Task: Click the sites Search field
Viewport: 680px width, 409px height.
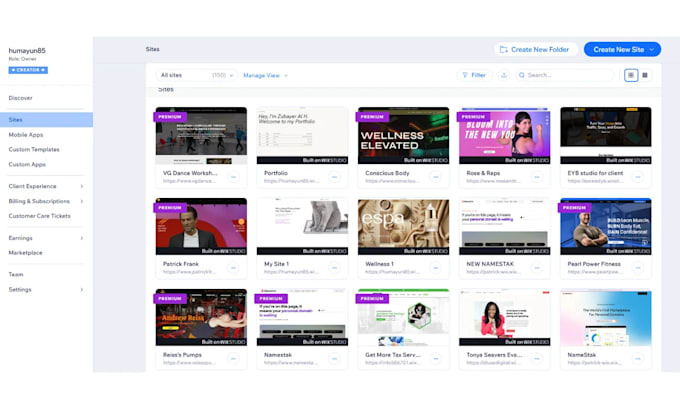Action: coord(565,75)
